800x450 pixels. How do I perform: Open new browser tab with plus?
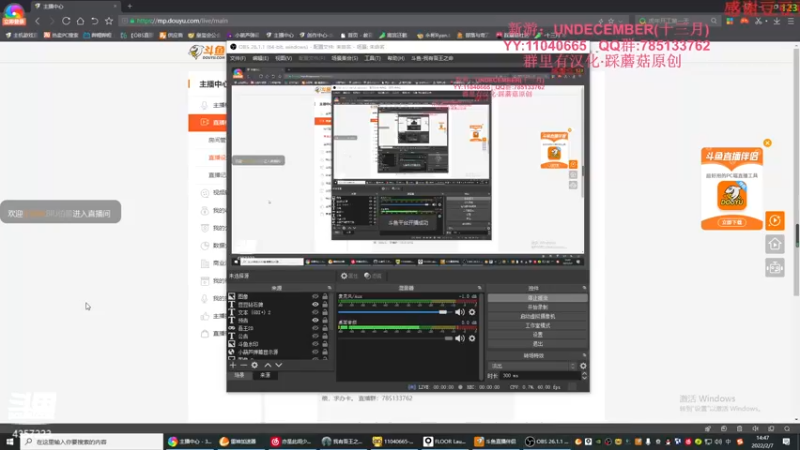tap(130, 6)
